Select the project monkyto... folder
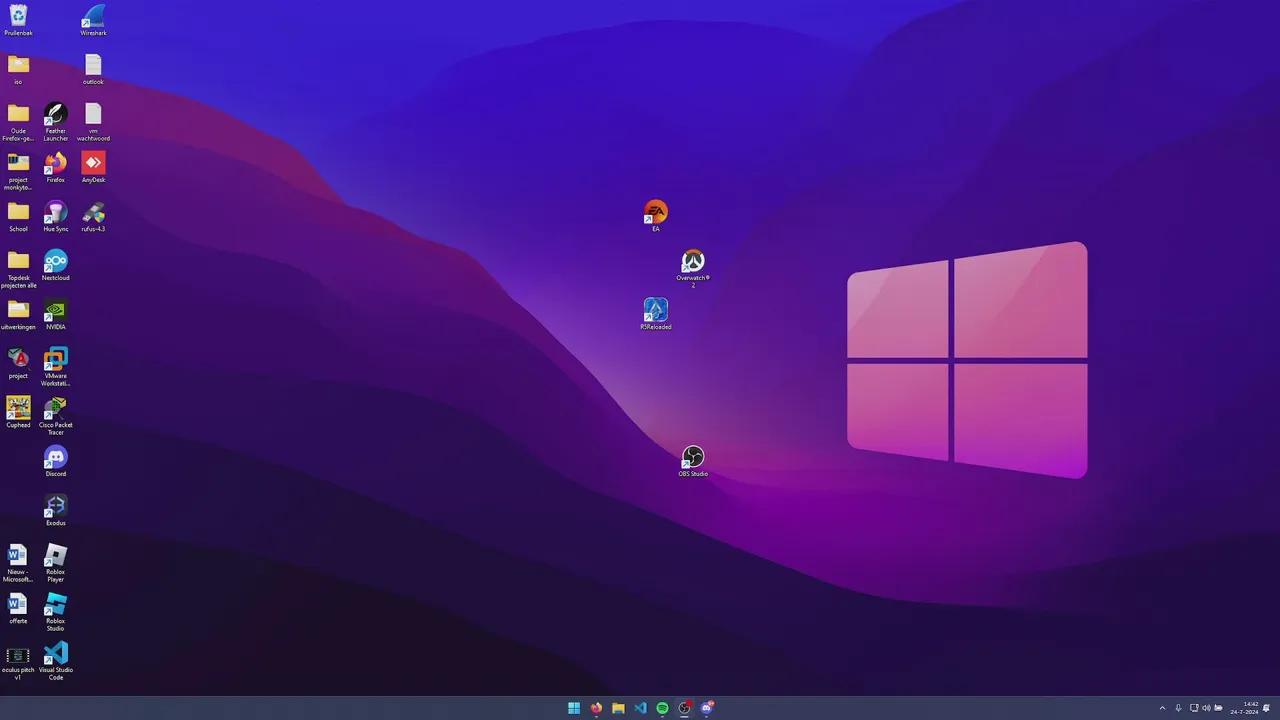 click(18, 171)
